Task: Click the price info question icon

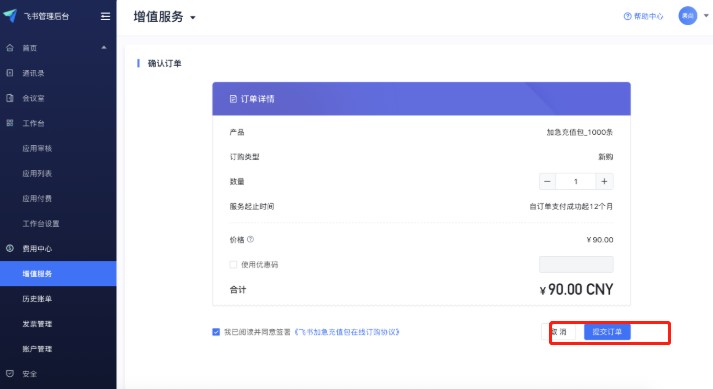Action: coord(250,239)
